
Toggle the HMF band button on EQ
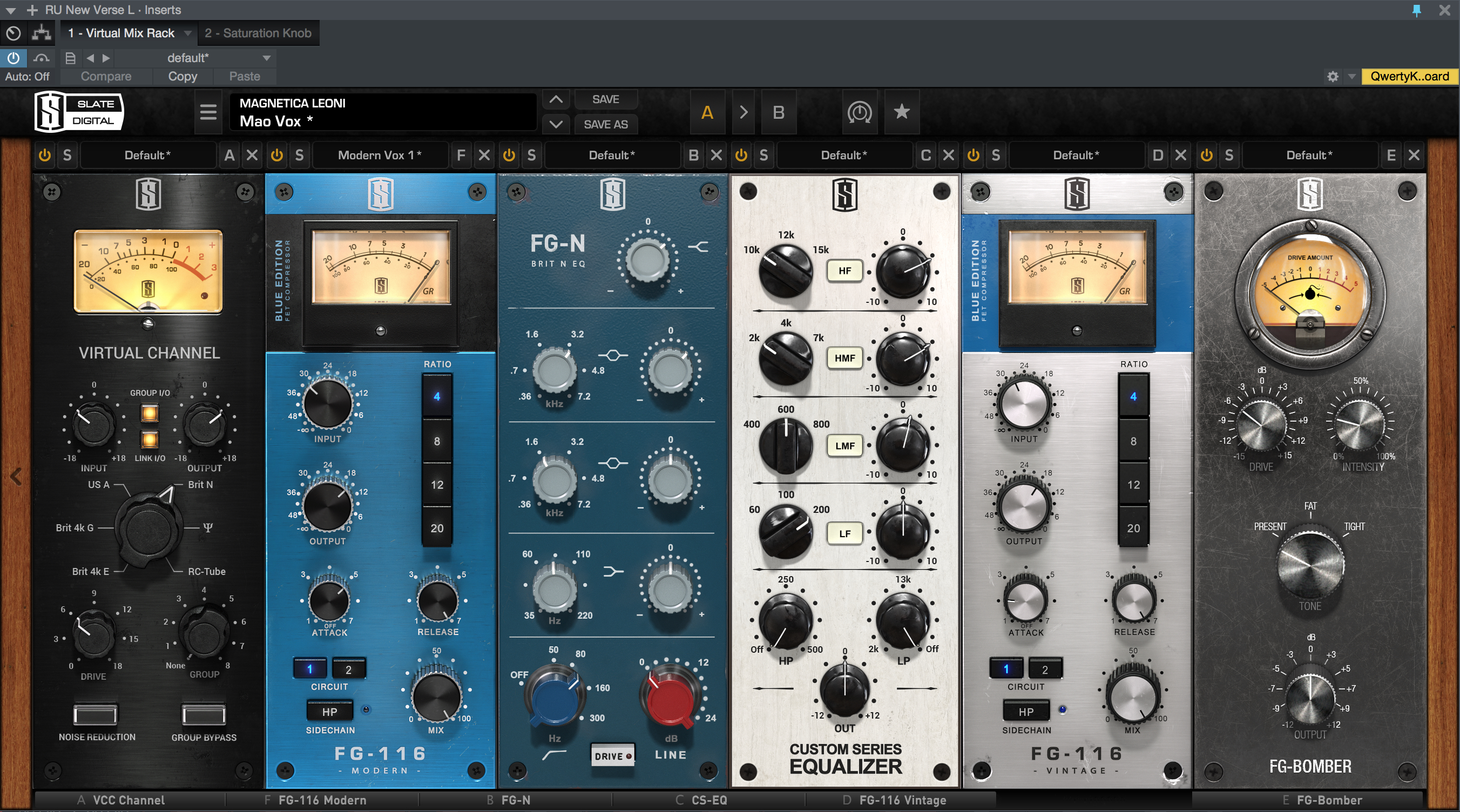844,357
